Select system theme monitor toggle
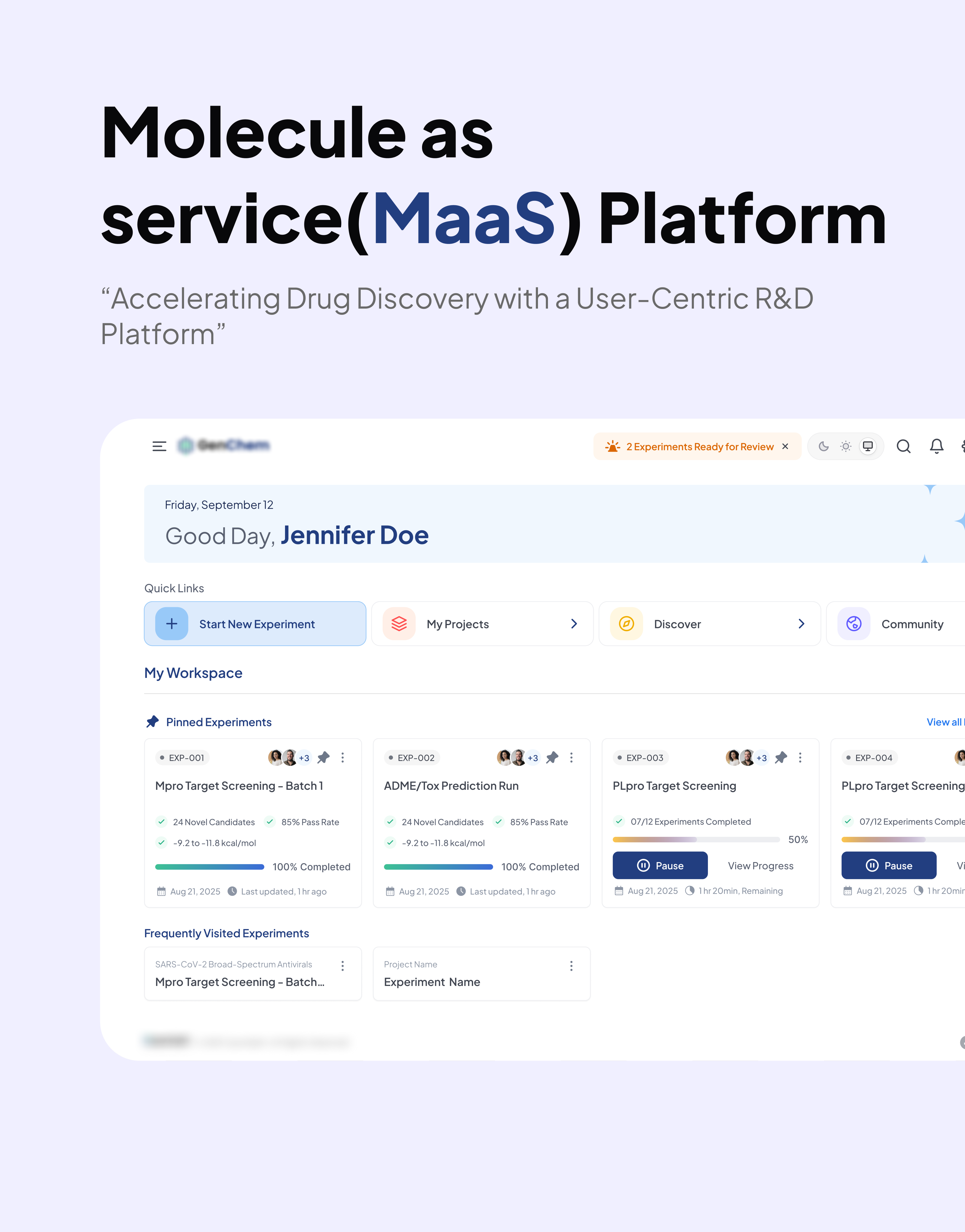Screen dimensions: 965x1232 (868, 447)
